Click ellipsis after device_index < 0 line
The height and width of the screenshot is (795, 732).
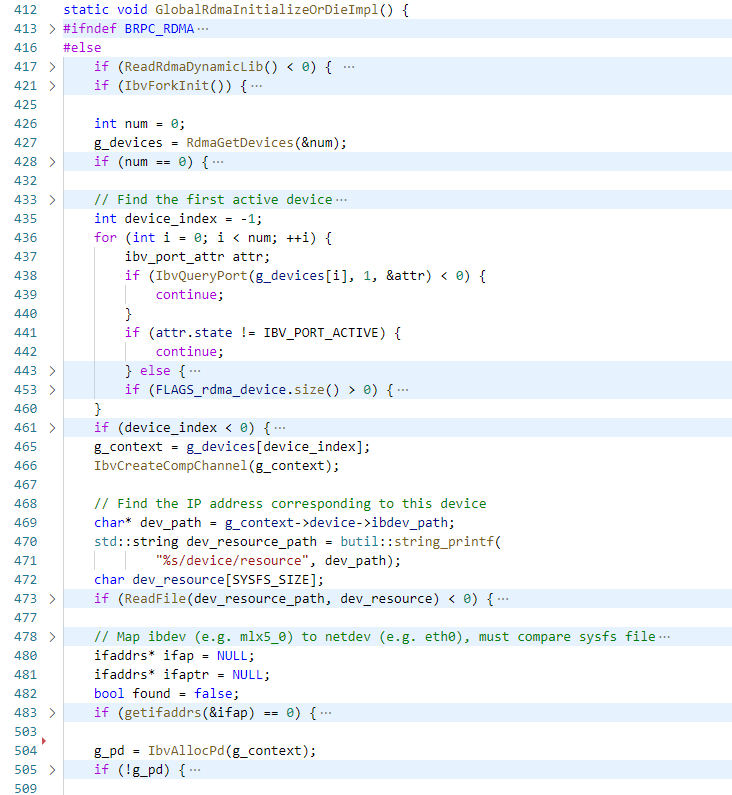279,428
